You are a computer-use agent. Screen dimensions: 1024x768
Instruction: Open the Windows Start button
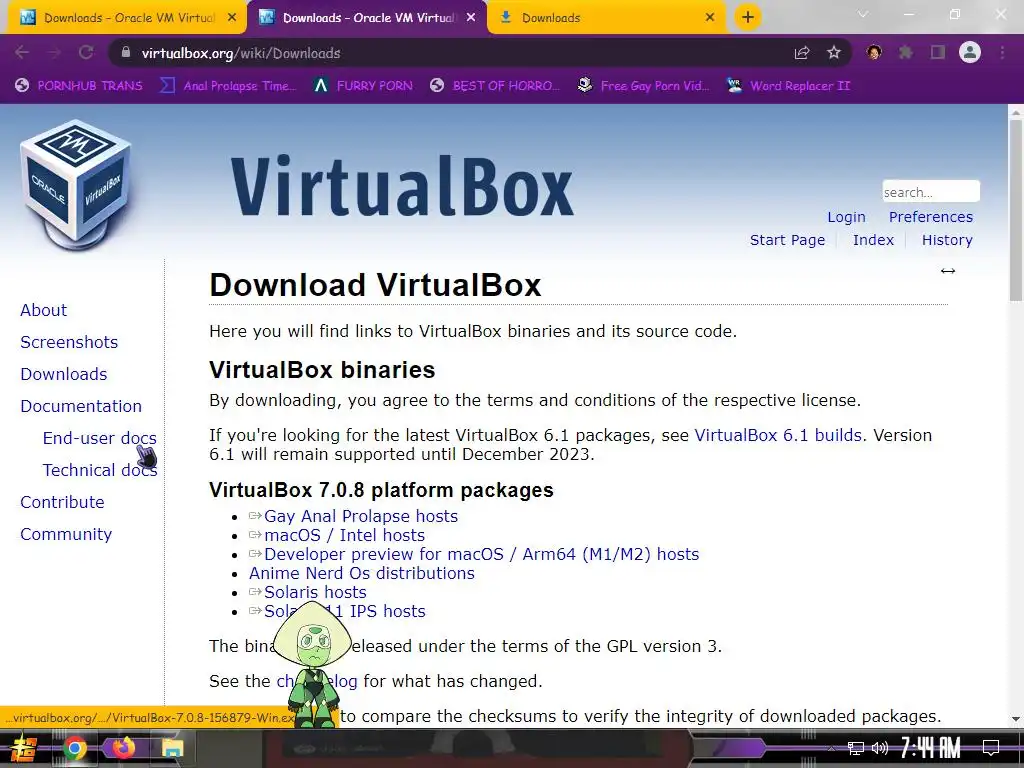pos(24,748)
